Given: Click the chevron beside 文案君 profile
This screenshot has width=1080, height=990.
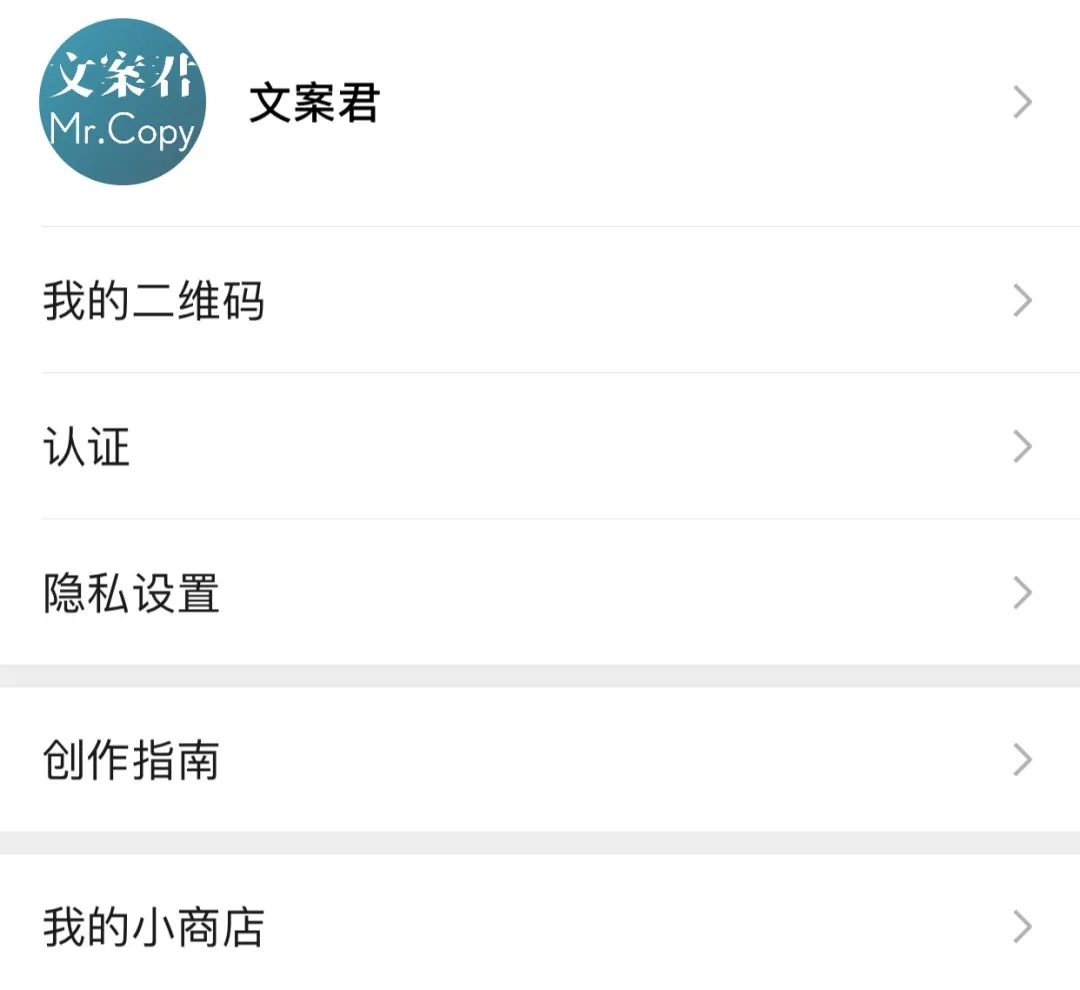Looking at the screenshot, I should click(1023, 103).
